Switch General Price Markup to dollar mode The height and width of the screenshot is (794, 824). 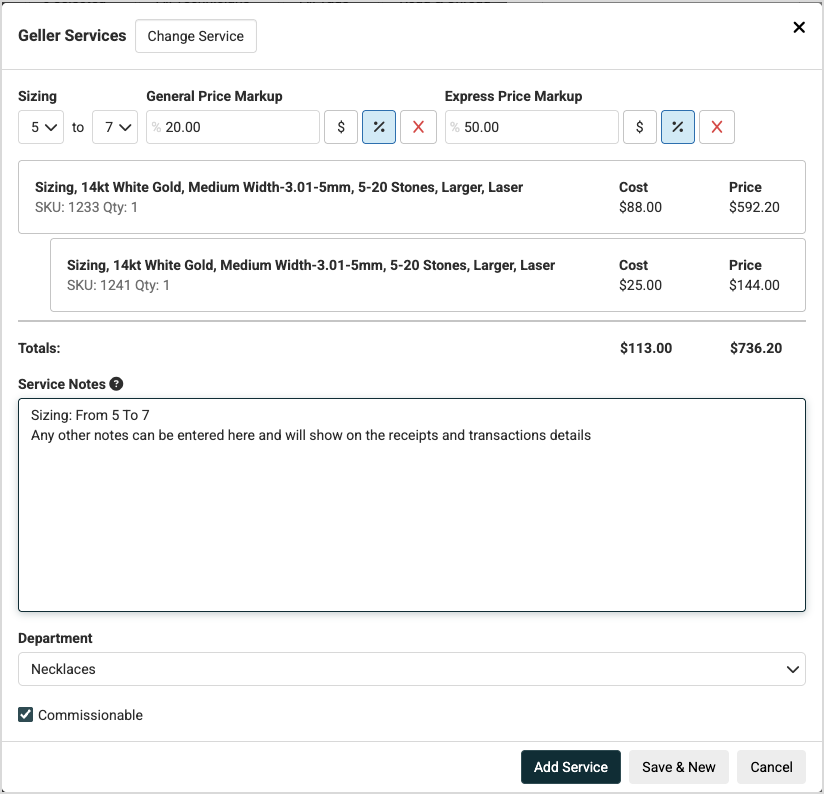pos(341,127)
